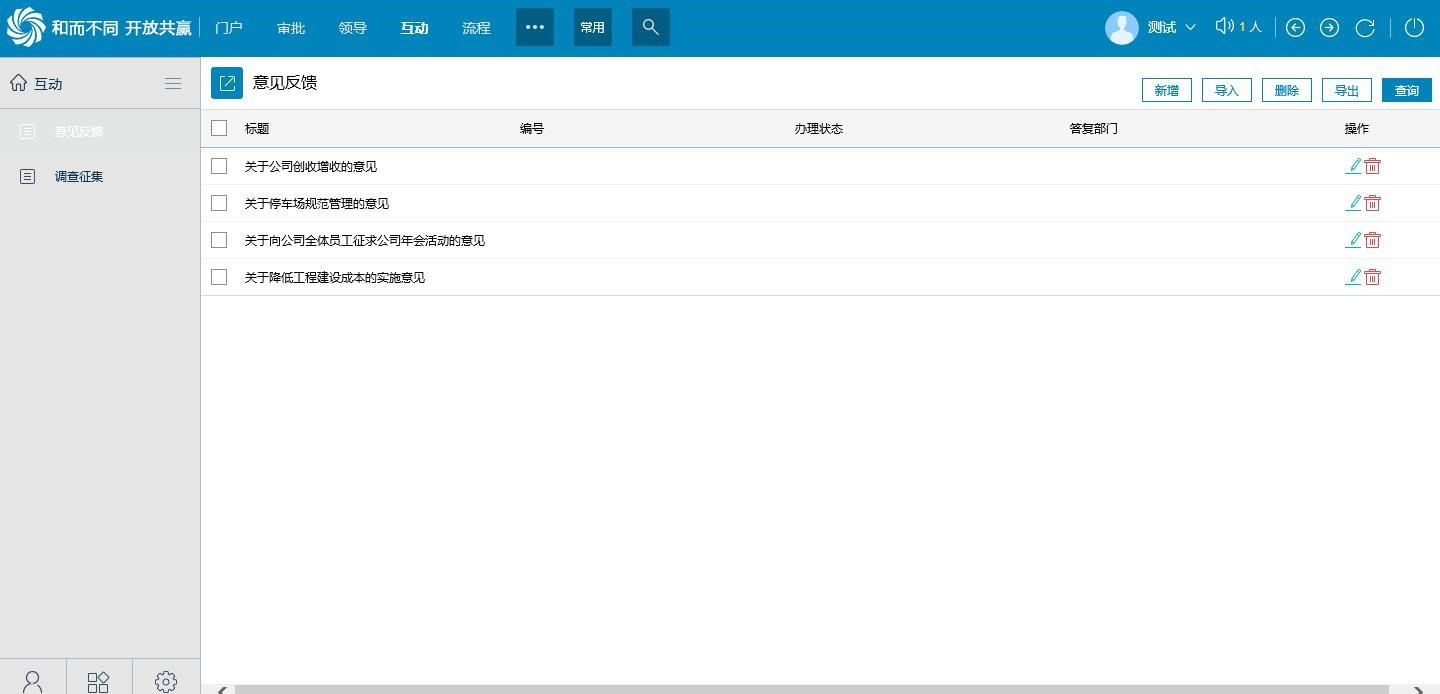The image size is (1440, 694).
Task: Delete the 关于停车场规范管理的意见 row
Action: (1373, 203)
